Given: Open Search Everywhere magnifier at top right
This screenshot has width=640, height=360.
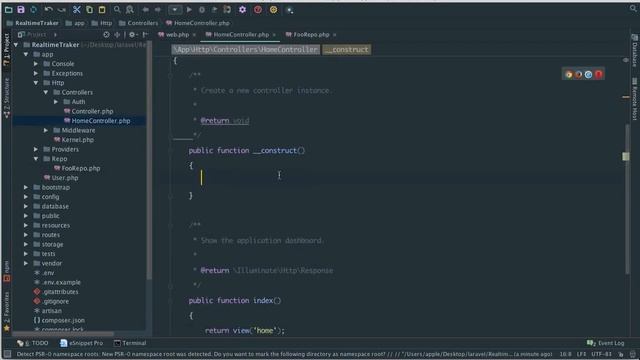Looking at the screenshot, I should coord(633,8).
